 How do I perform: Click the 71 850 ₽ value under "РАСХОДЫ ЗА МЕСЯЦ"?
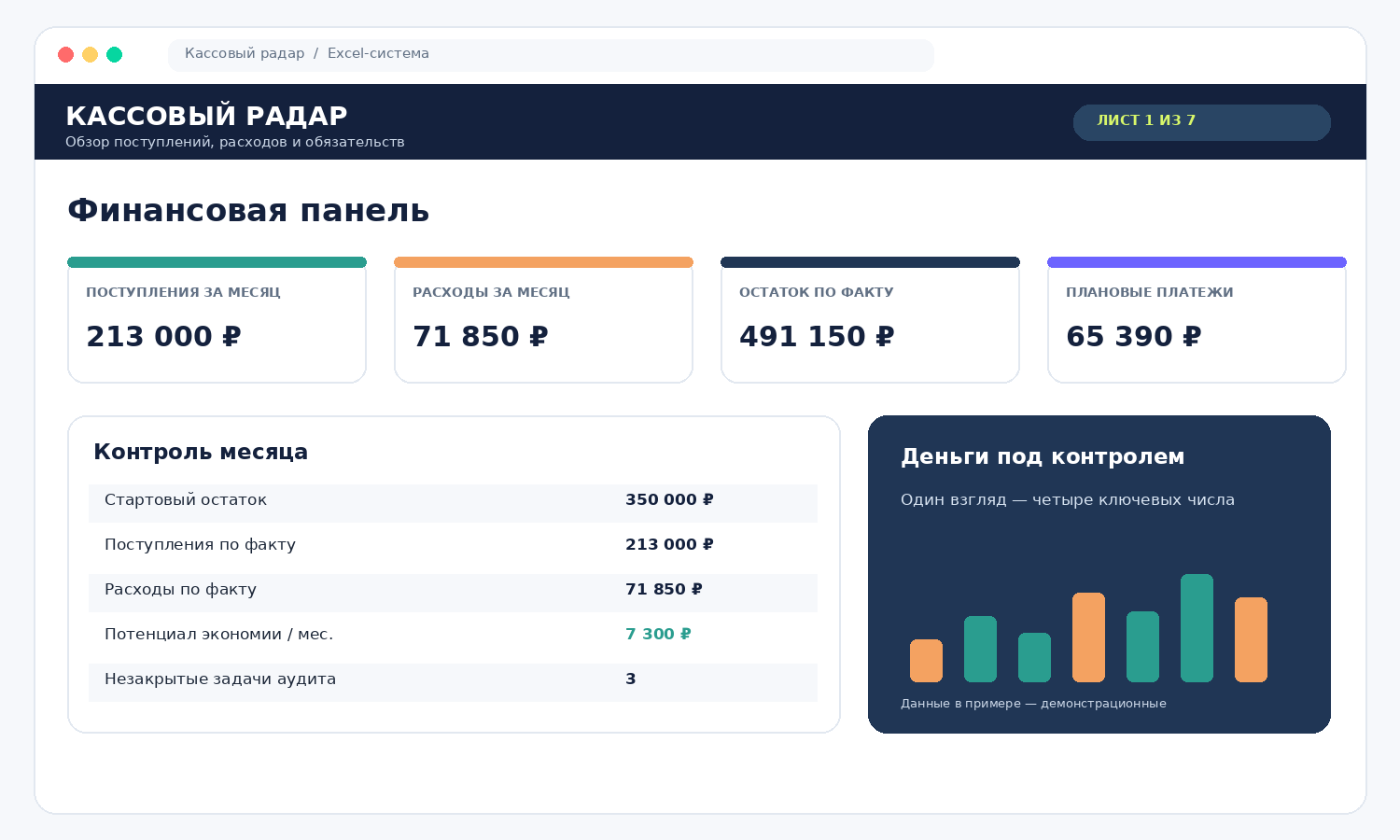[x=480, y=336]
